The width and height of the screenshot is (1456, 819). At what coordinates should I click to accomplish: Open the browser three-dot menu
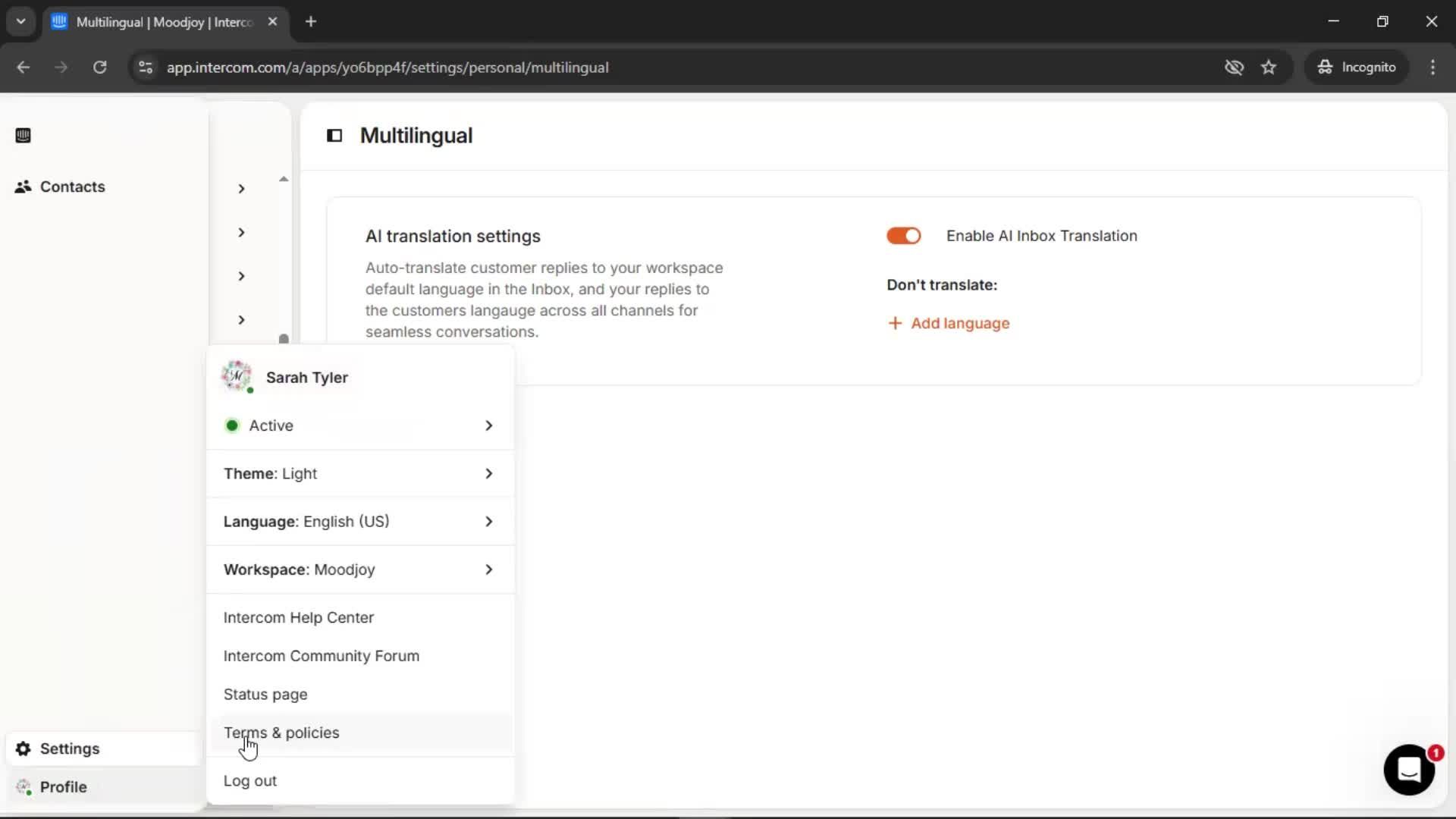1432,67
